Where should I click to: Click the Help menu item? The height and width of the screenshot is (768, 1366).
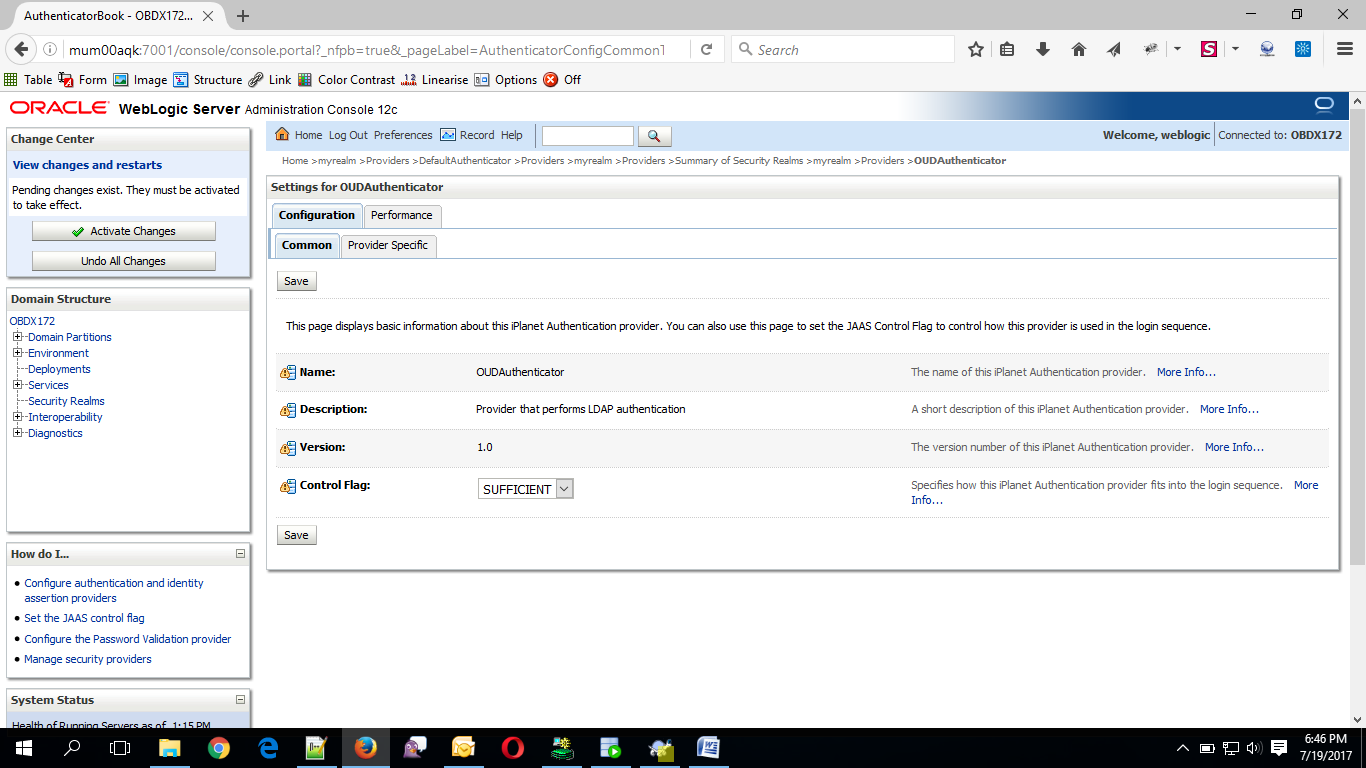click(x=511, y=135)
